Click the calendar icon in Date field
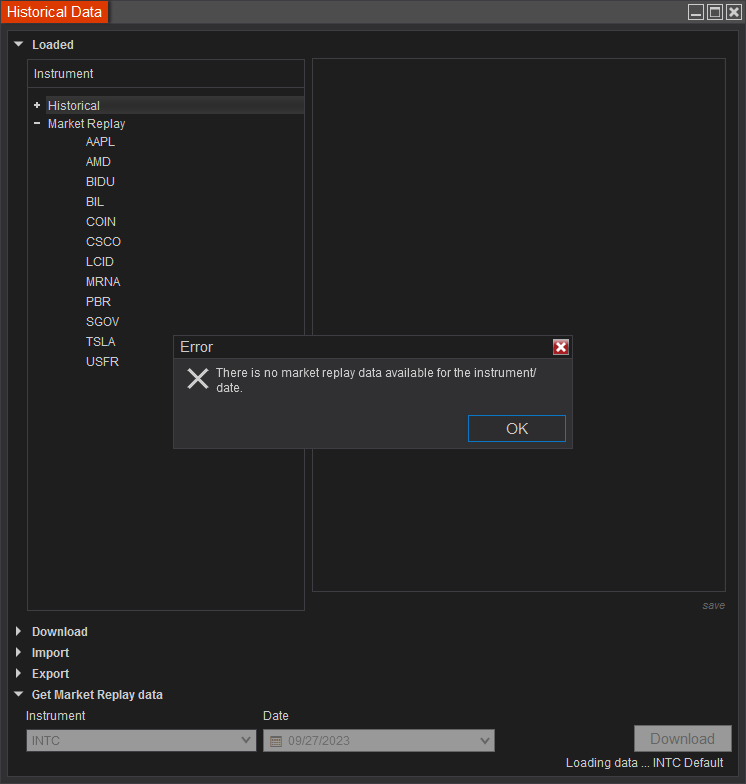This screenshot has height=784, width=746. tap(276, 741)
